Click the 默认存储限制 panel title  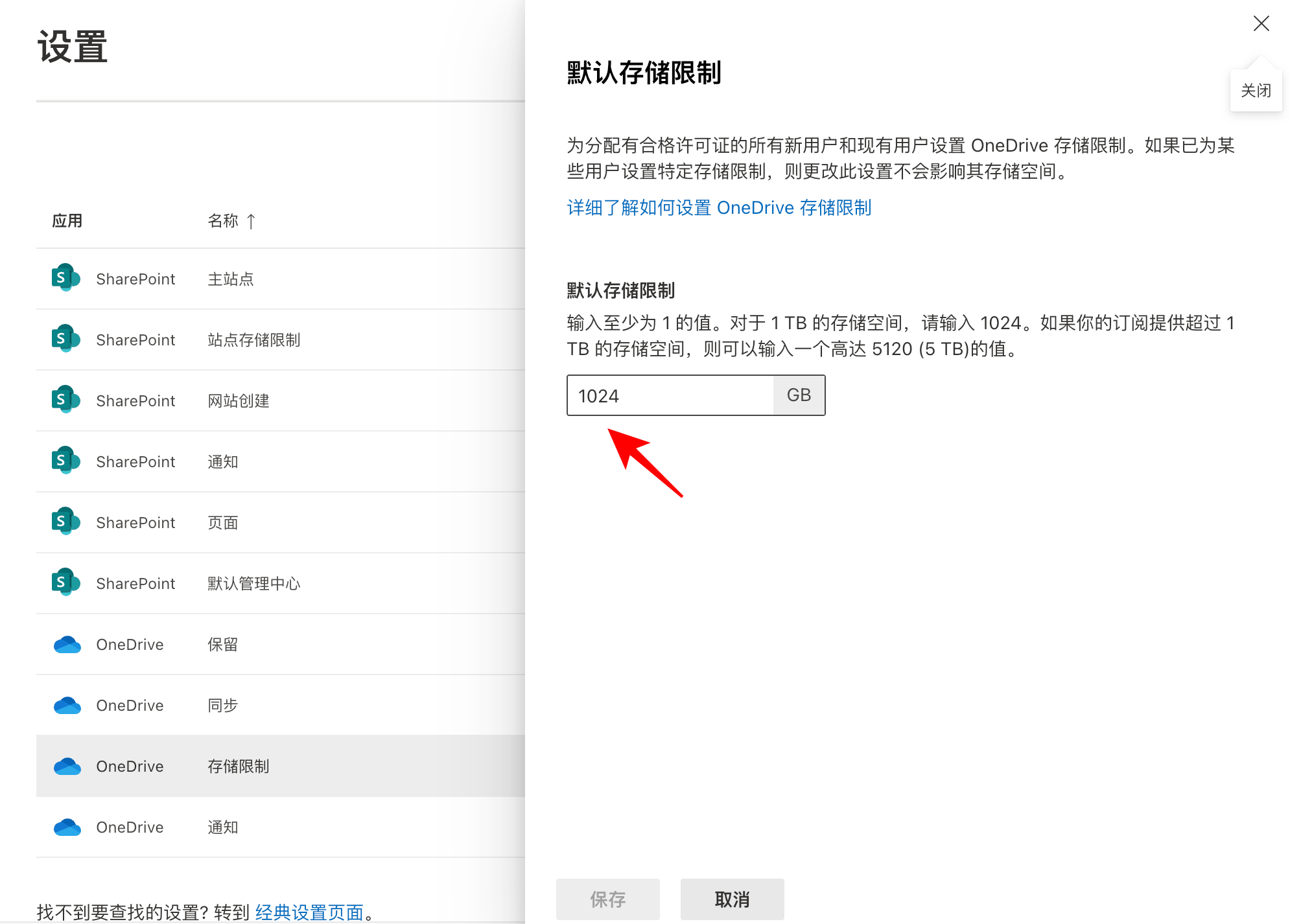(x=644, y=73)
